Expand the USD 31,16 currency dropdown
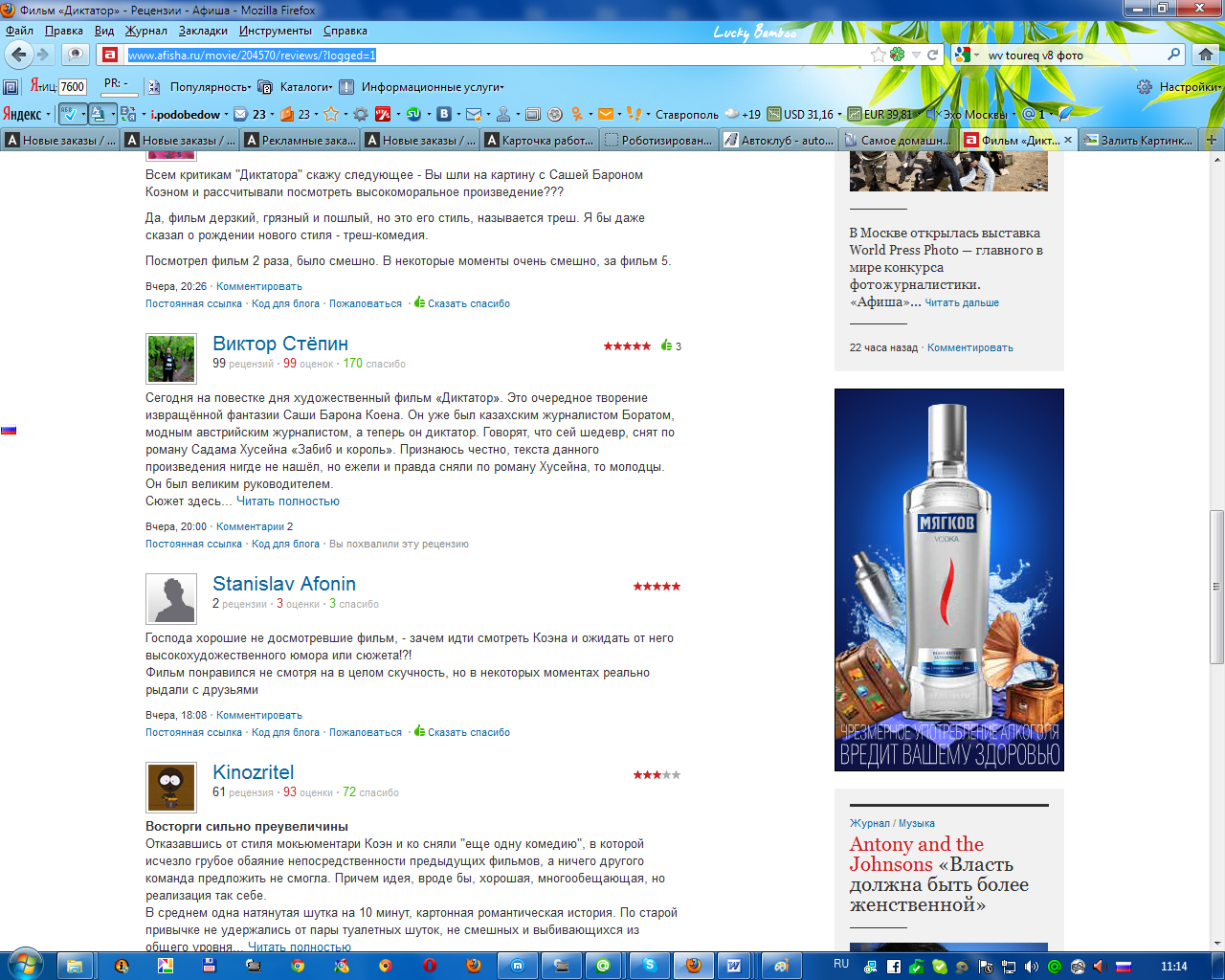The height and width of the screenshot is (980, 1225). click(x=839, y=115)
